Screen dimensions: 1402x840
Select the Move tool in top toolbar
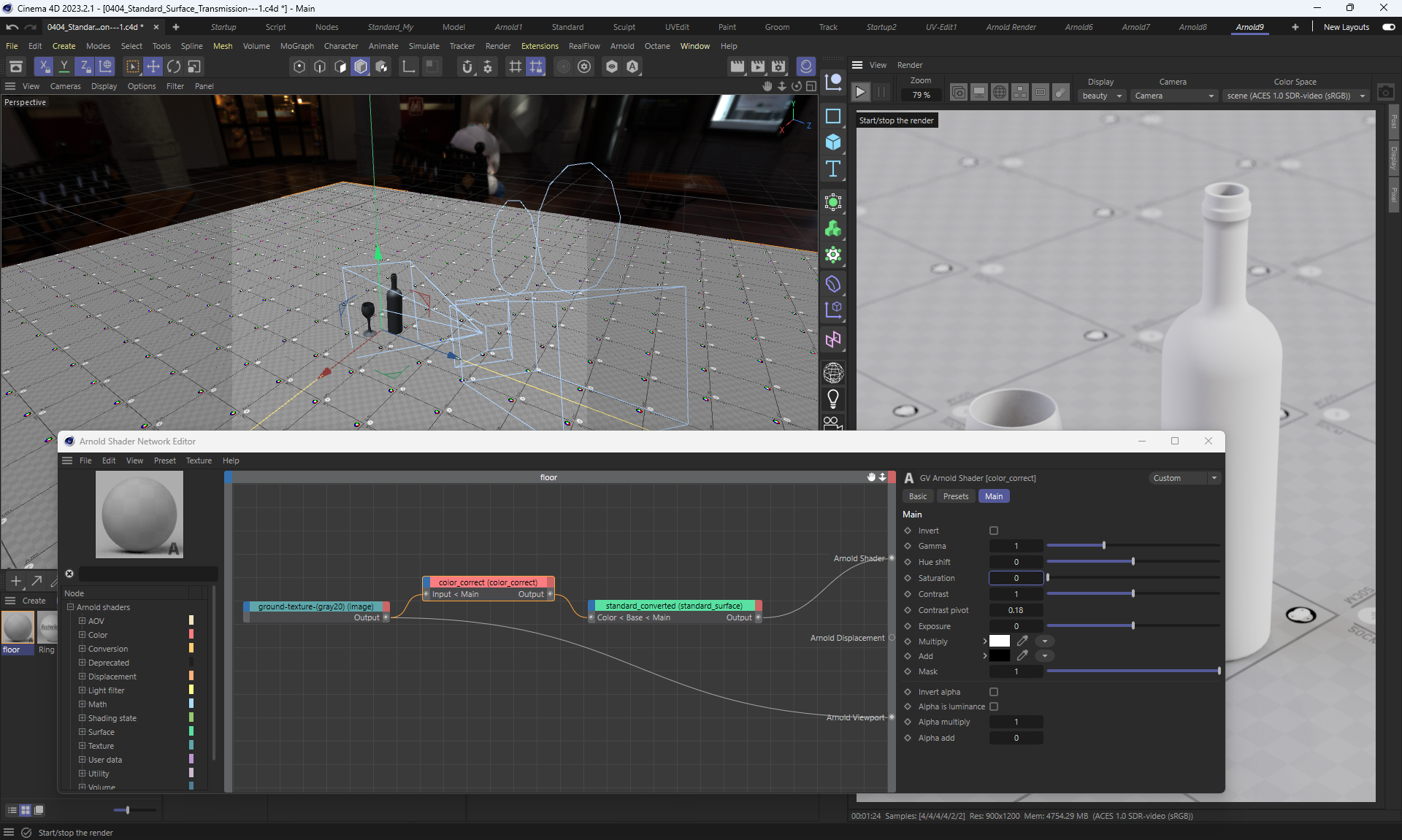click(153, 66)
